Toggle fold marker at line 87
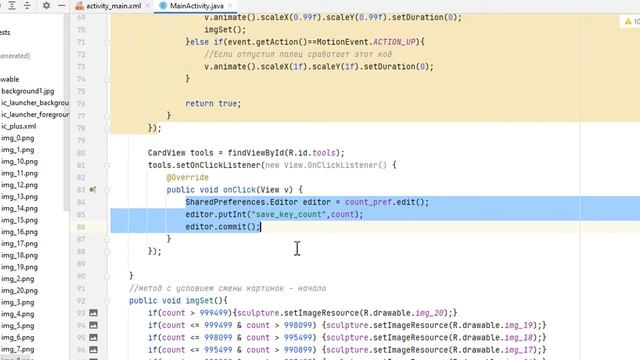Screen dimensions: 640x360 pyautogui.click(x=107, y=239)
